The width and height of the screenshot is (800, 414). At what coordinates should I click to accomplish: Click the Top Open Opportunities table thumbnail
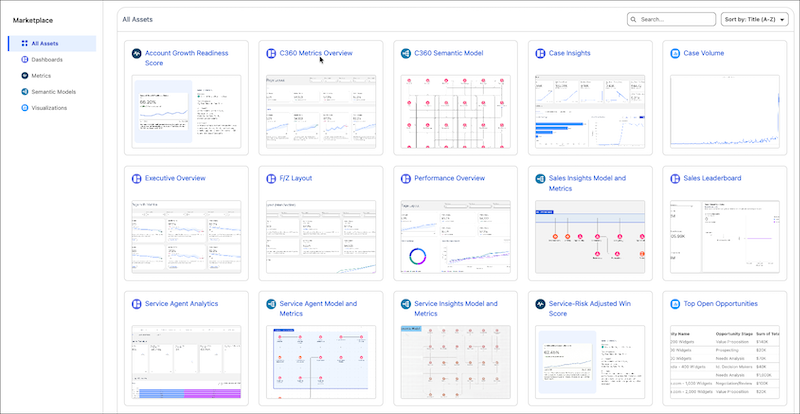[x=725, y=362]
